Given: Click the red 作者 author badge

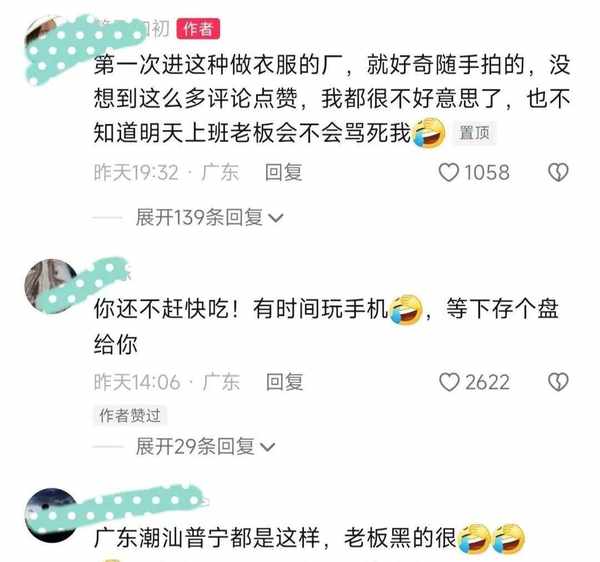Looking at the screenshot, I should [x=198, y=29].
